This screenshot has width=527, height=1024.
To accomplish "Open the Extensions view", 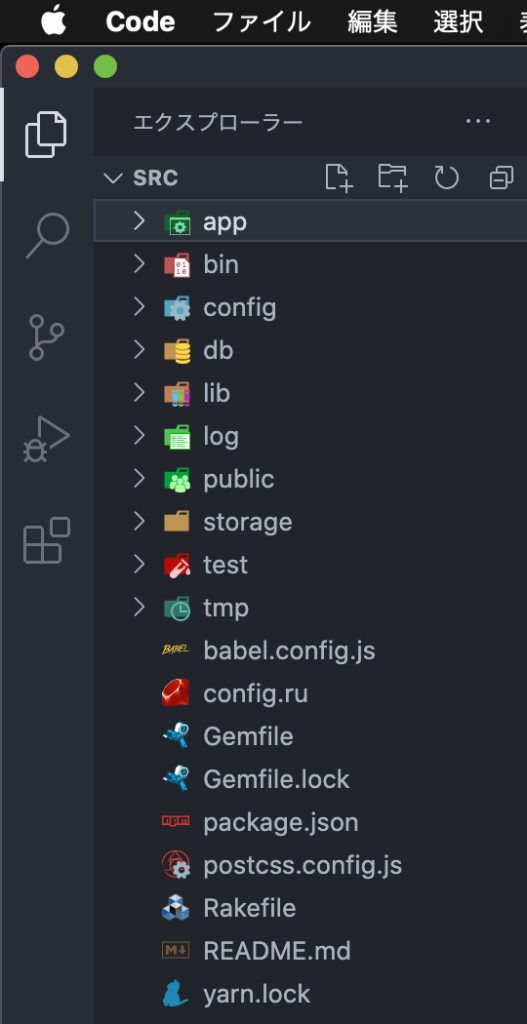I will click(46, 541).
